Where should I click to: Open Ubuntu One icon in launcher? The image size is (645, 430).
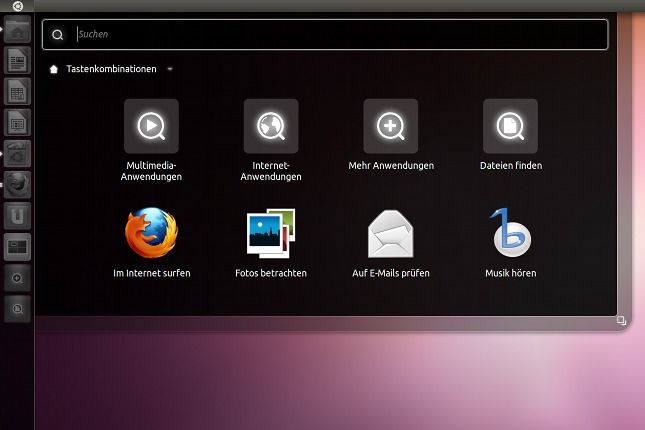coord(17,216)
